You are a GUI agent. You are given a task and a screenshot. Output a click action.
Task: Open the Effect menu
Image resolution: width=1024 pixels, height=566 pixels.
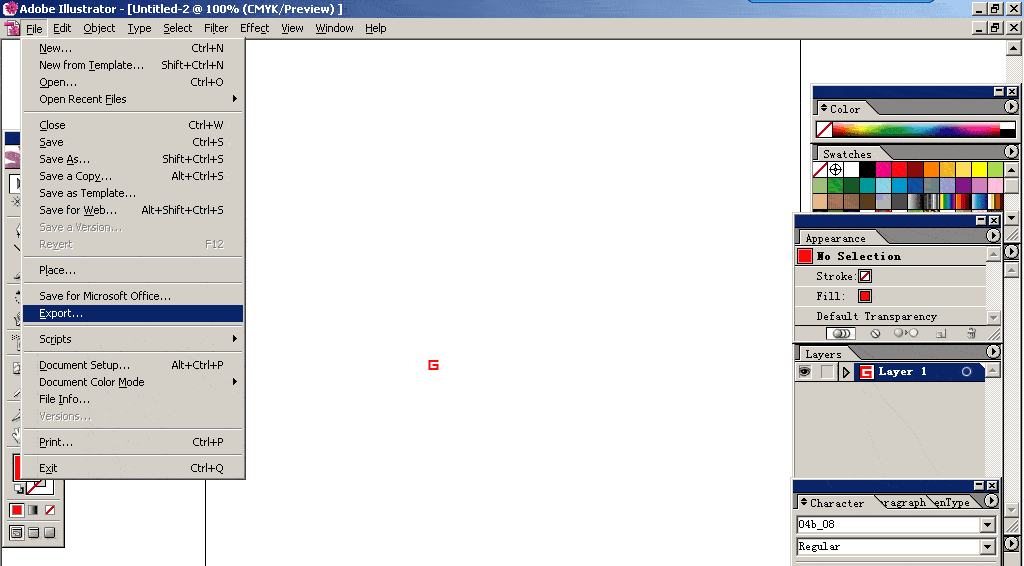pos(254,28)
